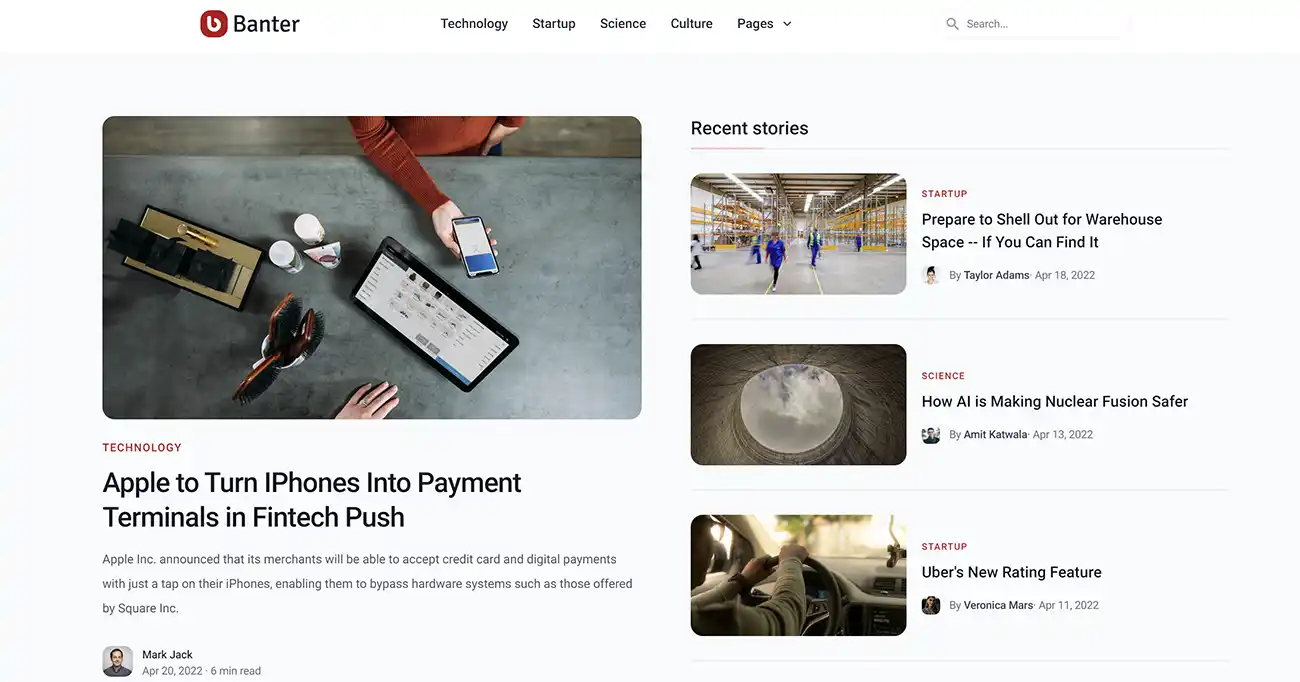Click Veronica Mars' author avatar
Image resolution: width=1300 pixels, height=682 pixels.
(931, 605)
